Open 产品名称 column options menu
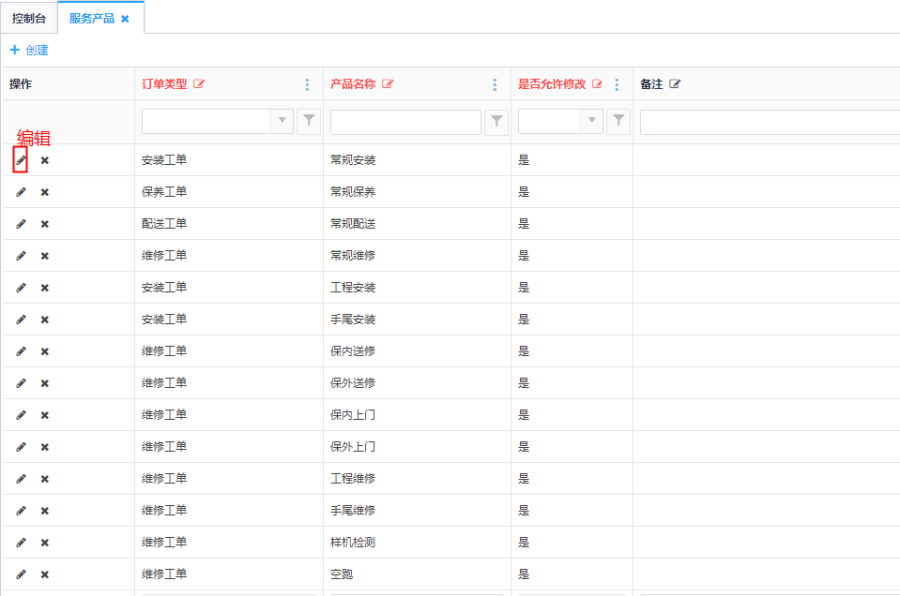Viewport: 900px width, 596px height. point(495,85)
